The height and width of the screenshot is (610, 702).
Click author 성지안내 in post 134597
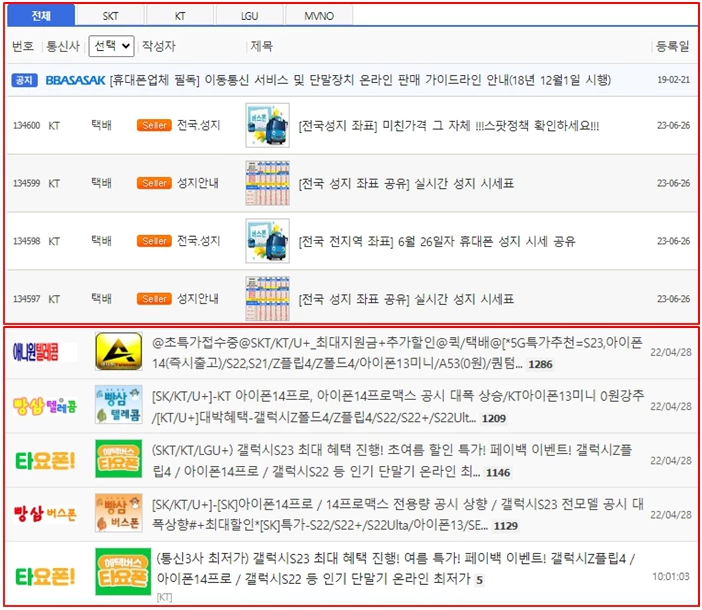[198, 299]
